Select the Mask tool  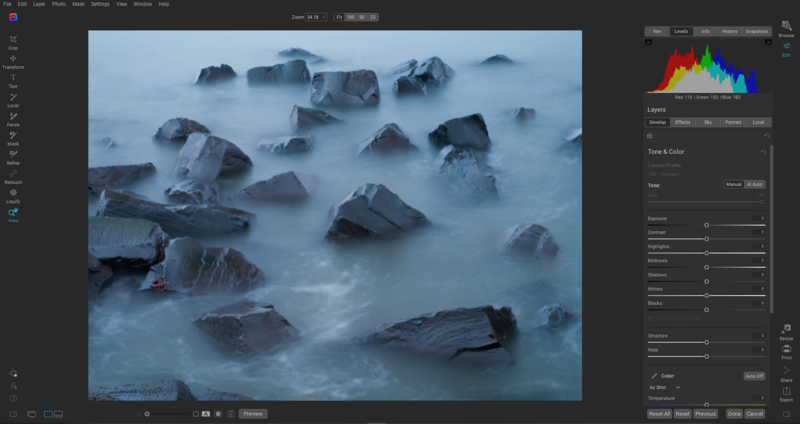[x=13, y=138]
